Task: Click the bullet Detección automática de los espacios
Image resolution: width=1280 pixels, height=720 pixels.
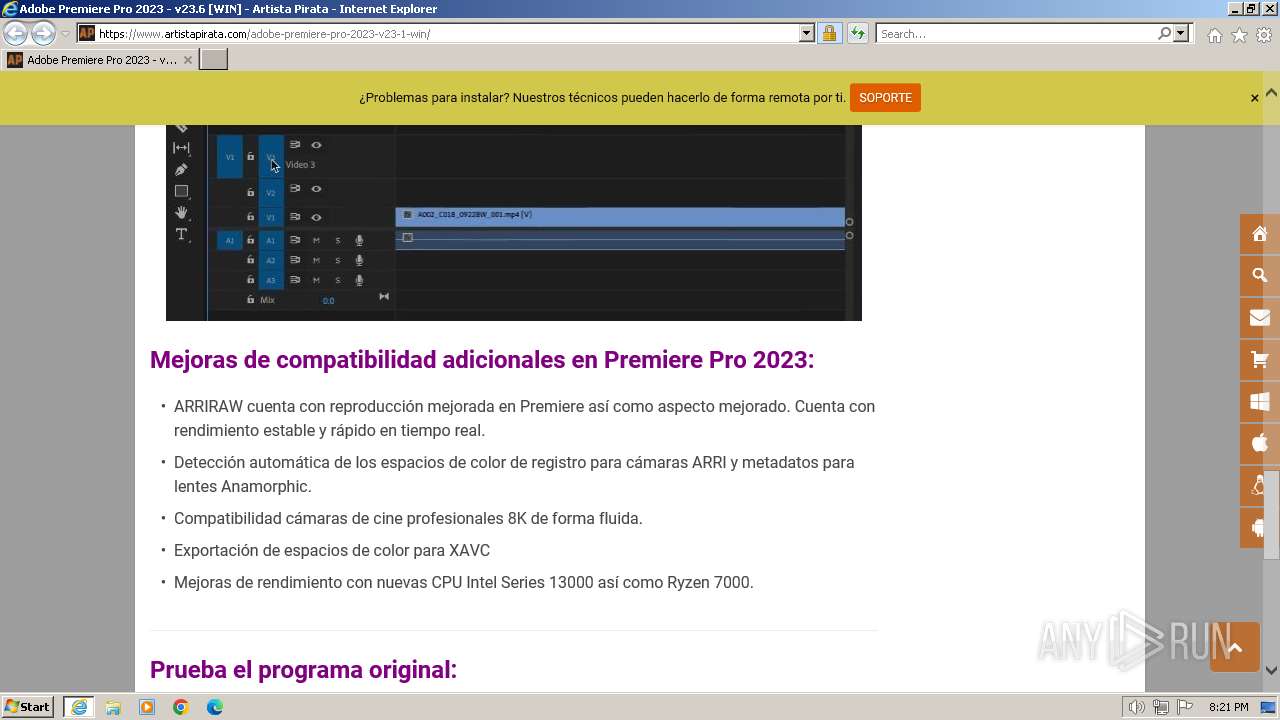Action: click(514, 474)
